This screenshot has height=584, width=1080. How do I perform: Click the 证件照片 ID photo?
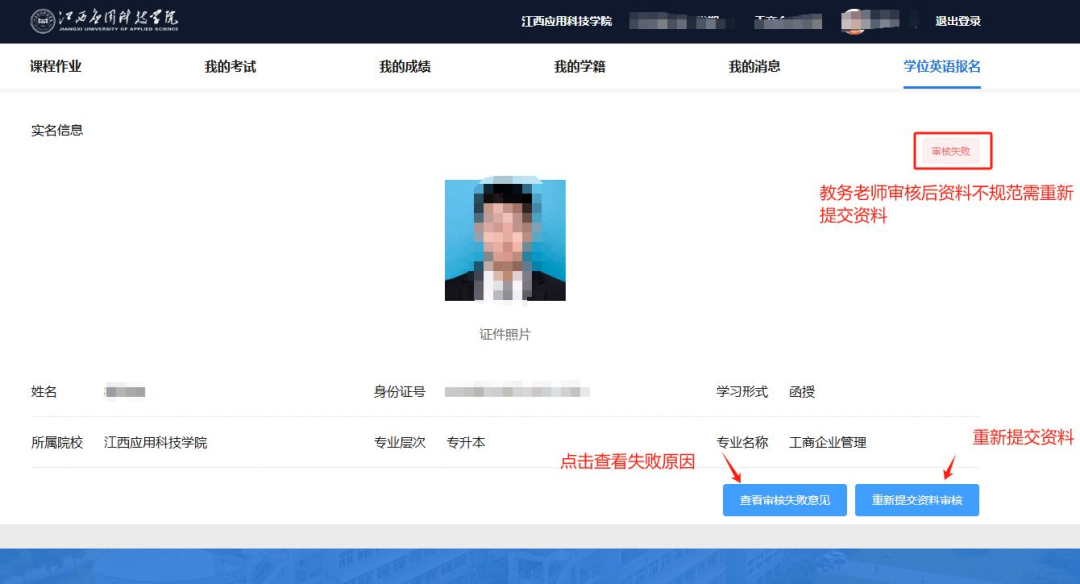click(x=503, y=240)
